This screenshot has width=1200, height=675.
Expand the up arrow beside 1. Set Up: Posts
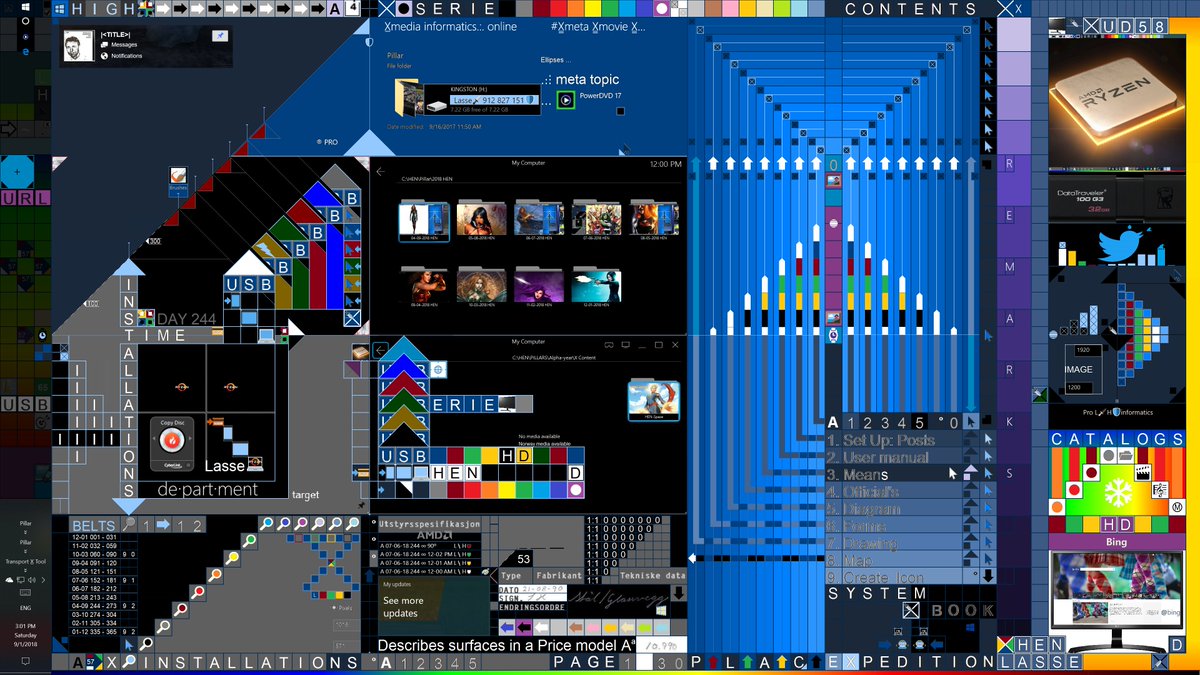click(x=970, y=440)
